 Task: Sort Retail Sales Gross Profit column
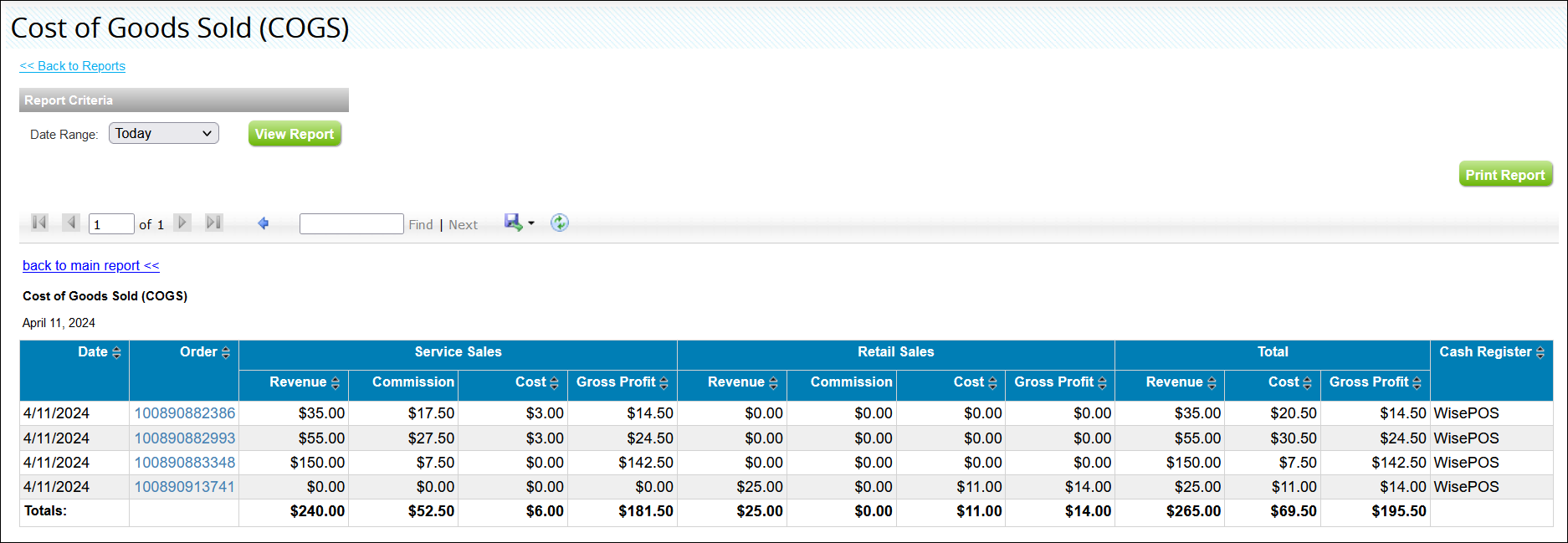[1102, 383]
